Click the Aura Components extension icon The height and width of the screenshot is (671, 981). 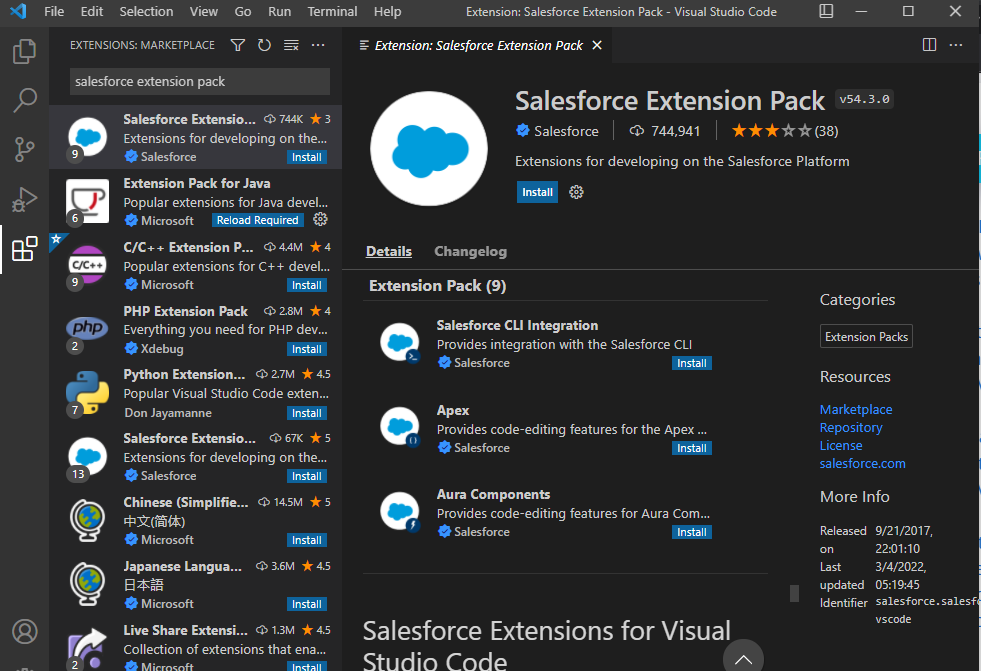400,512
